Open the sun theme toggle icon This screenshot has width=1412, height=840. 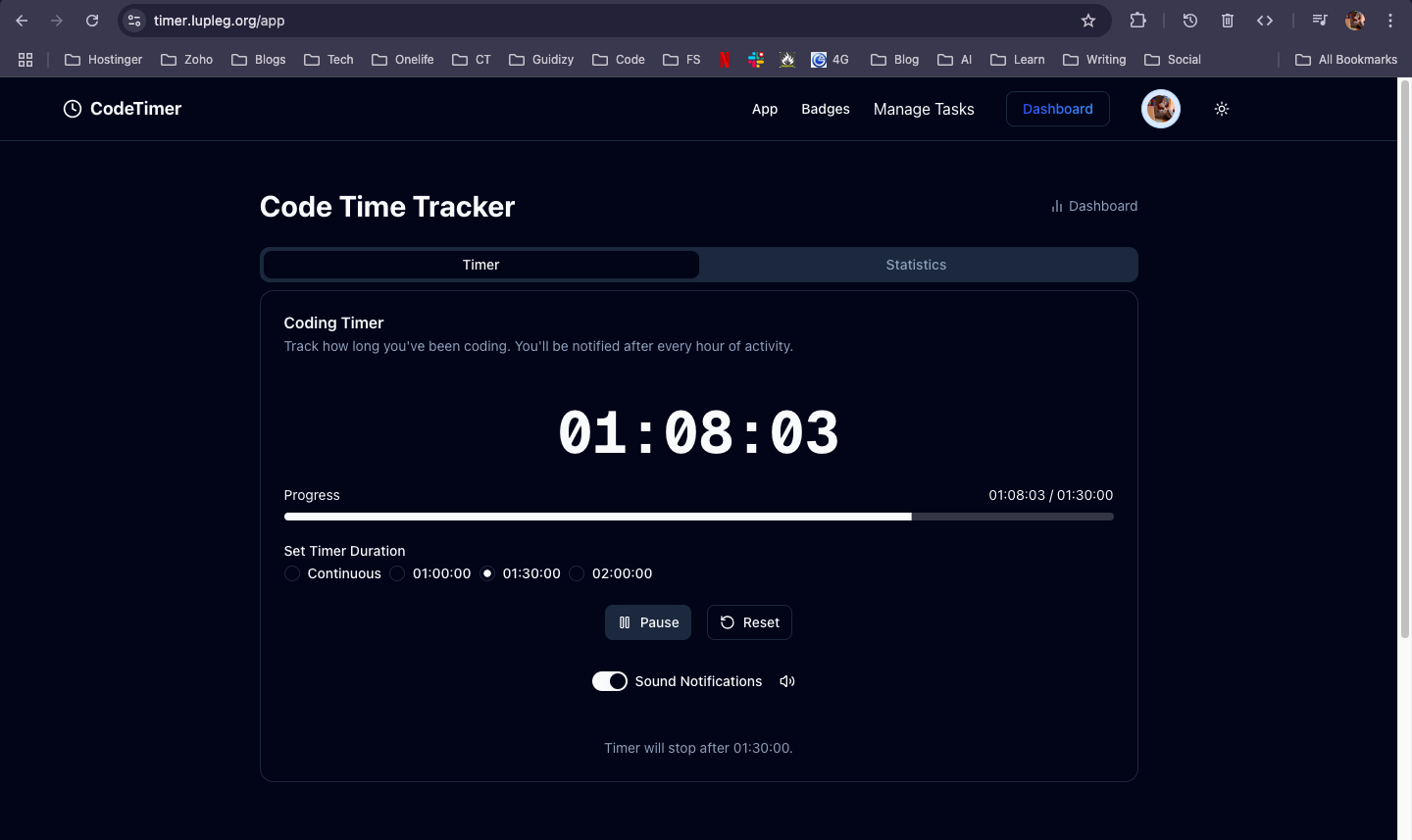tap(1221, 109)
